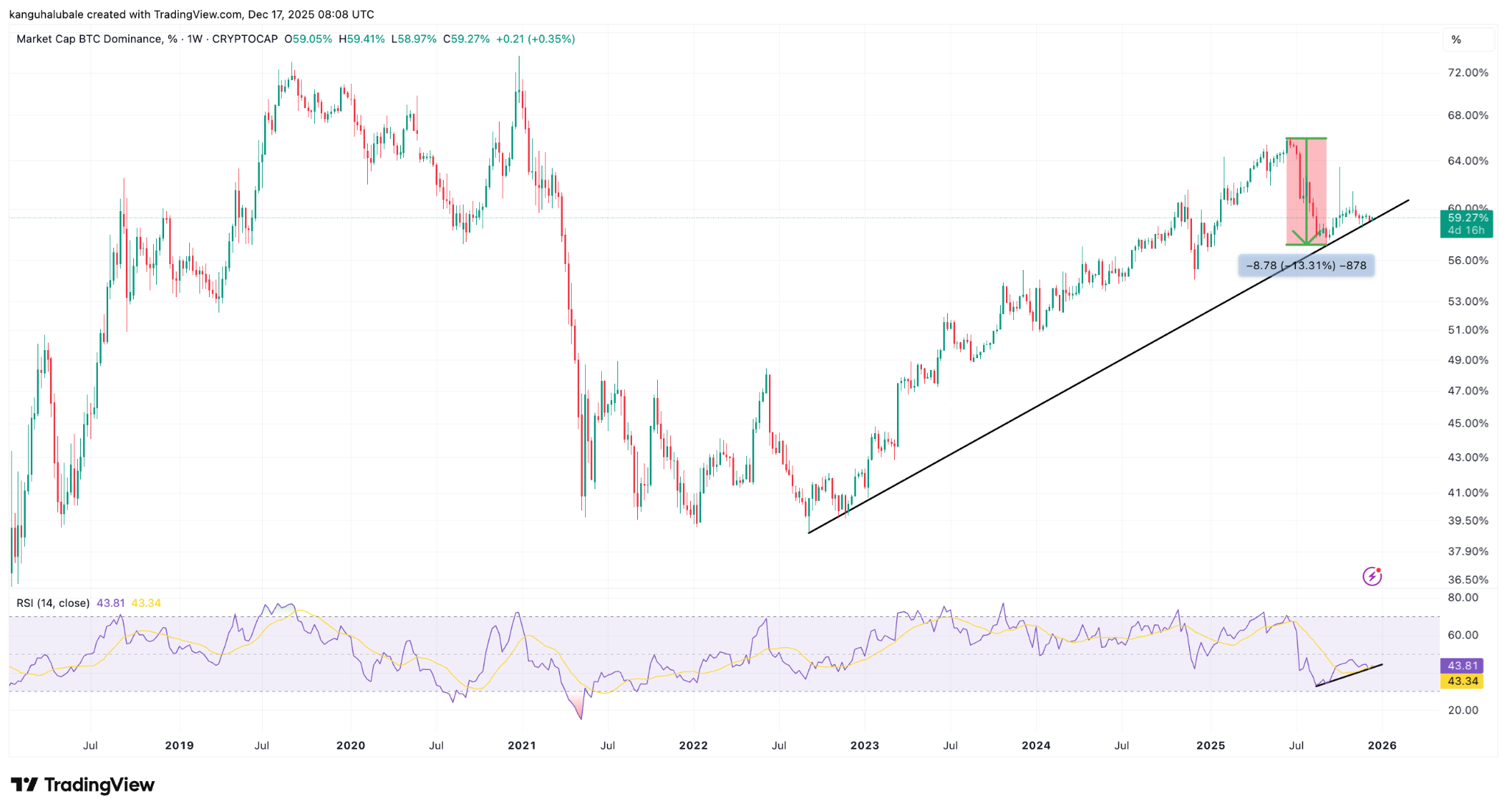The height and width of the screenshot is (812, 1507).
Task: Click the CRYPTOCAP exchange label in header
Action: (x=244, y=39)
